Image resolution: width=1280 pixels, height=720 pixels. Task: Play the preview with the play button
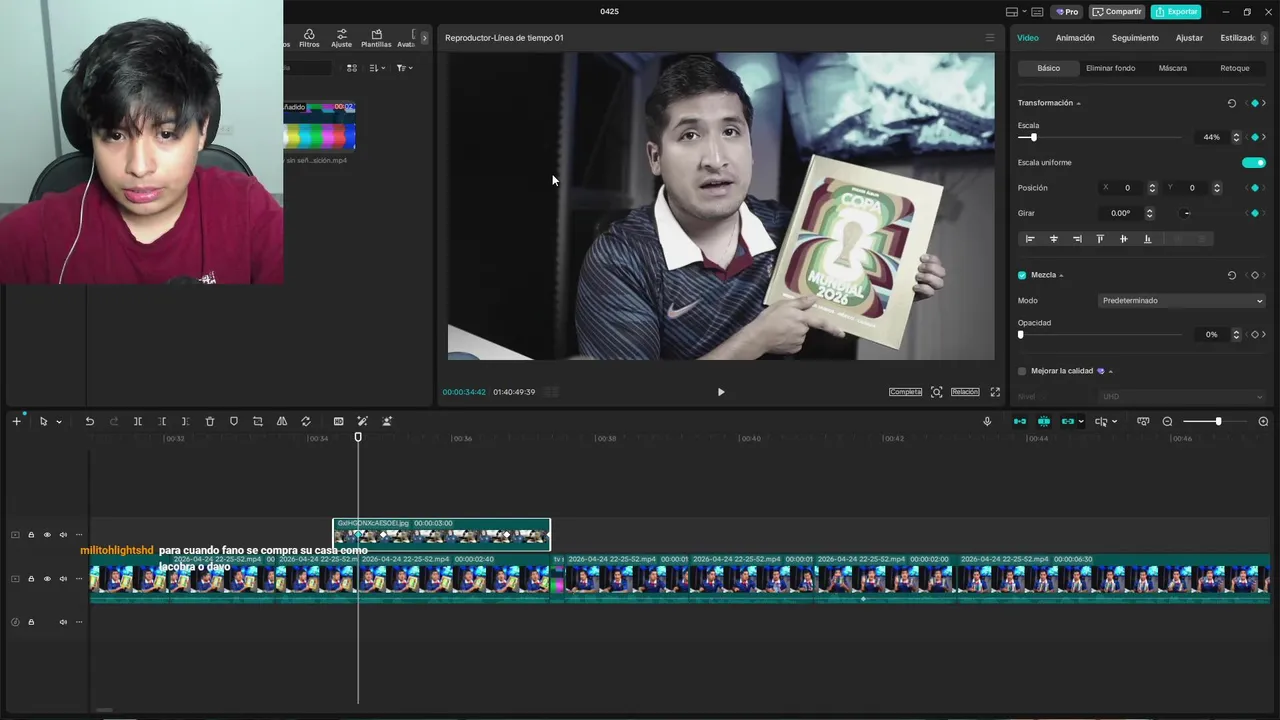(x=721, y=392)
